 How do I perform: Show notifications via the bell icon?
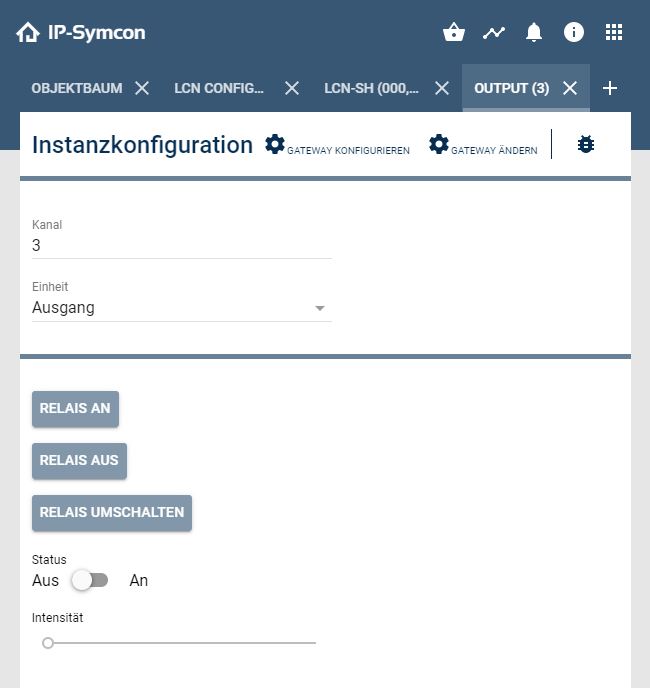534,33
